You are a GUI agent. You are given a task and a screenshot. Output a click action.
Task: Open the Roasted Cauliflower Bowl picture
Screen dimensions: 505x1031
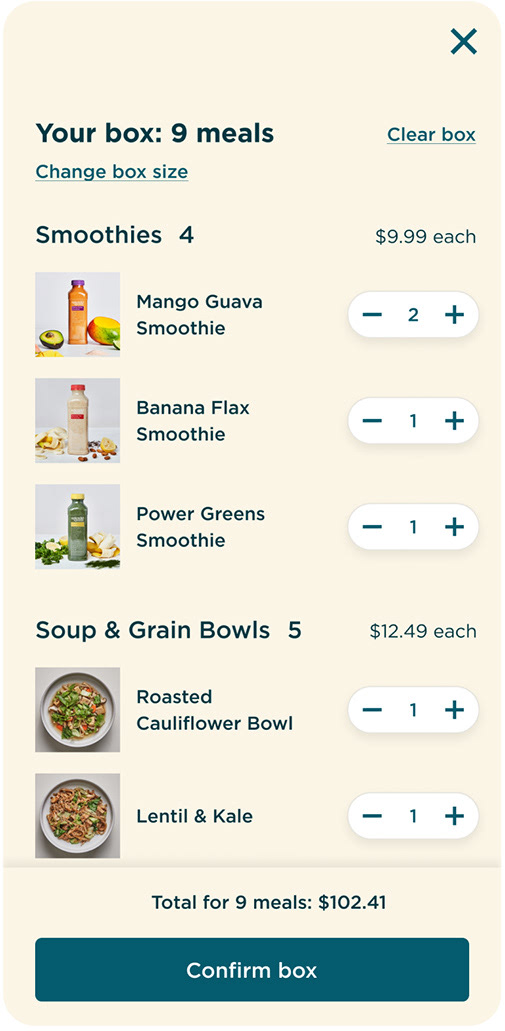click(x=78, y=710)
